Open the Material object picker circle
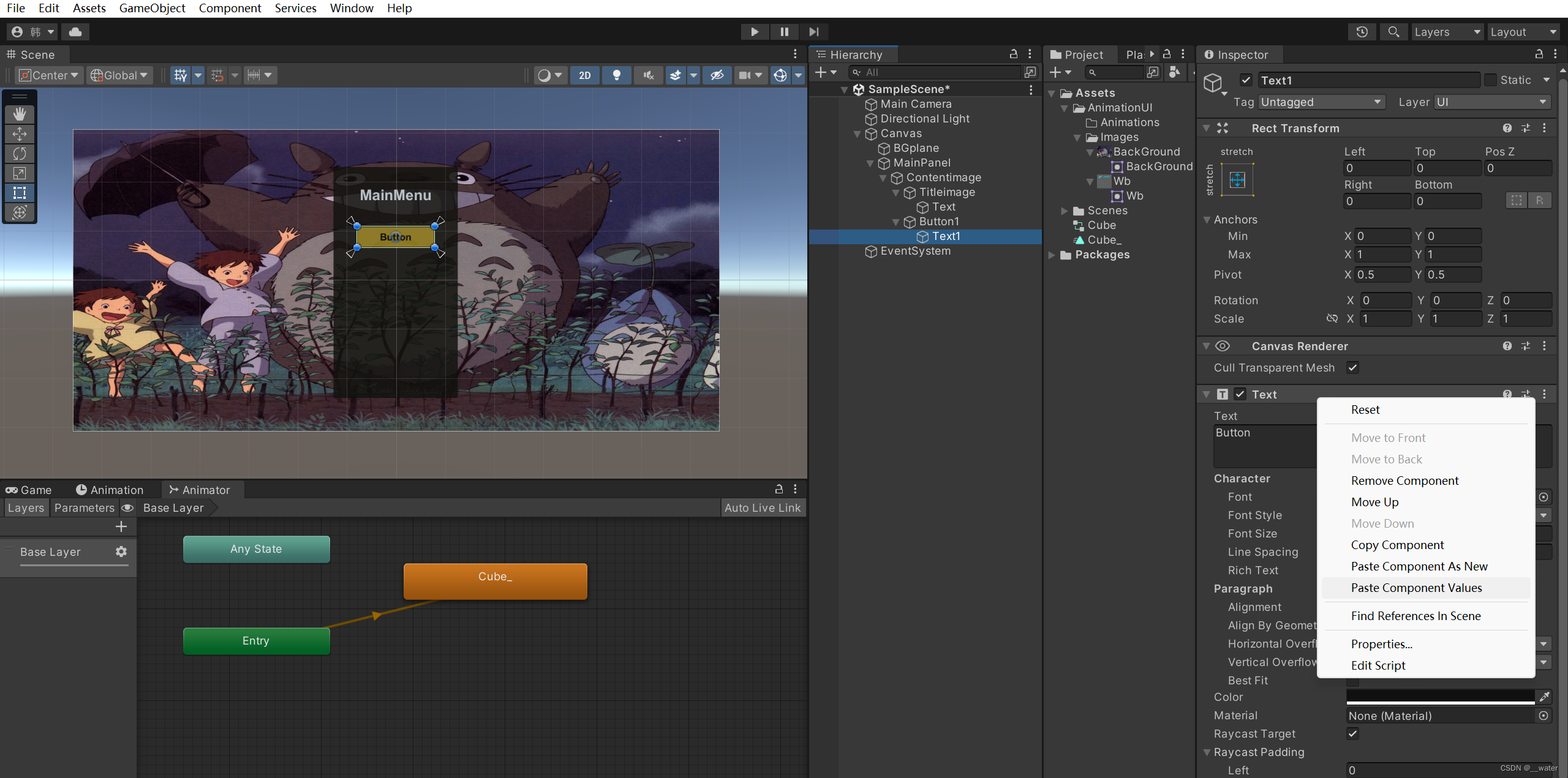1568x778 pixels. [1543, 716]
